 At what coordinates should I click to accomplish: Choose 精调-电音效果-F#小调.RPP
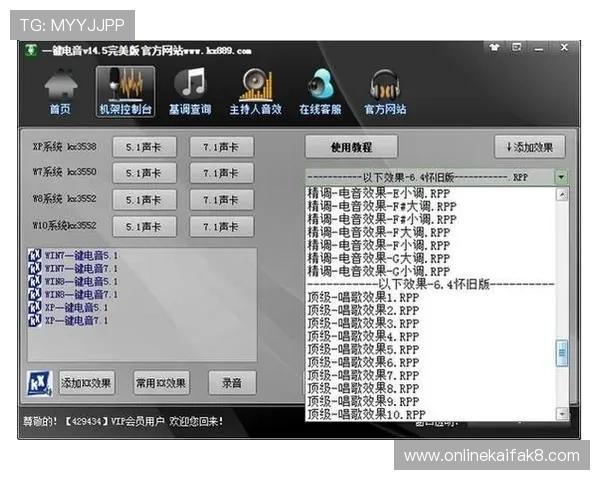point(430,220)
